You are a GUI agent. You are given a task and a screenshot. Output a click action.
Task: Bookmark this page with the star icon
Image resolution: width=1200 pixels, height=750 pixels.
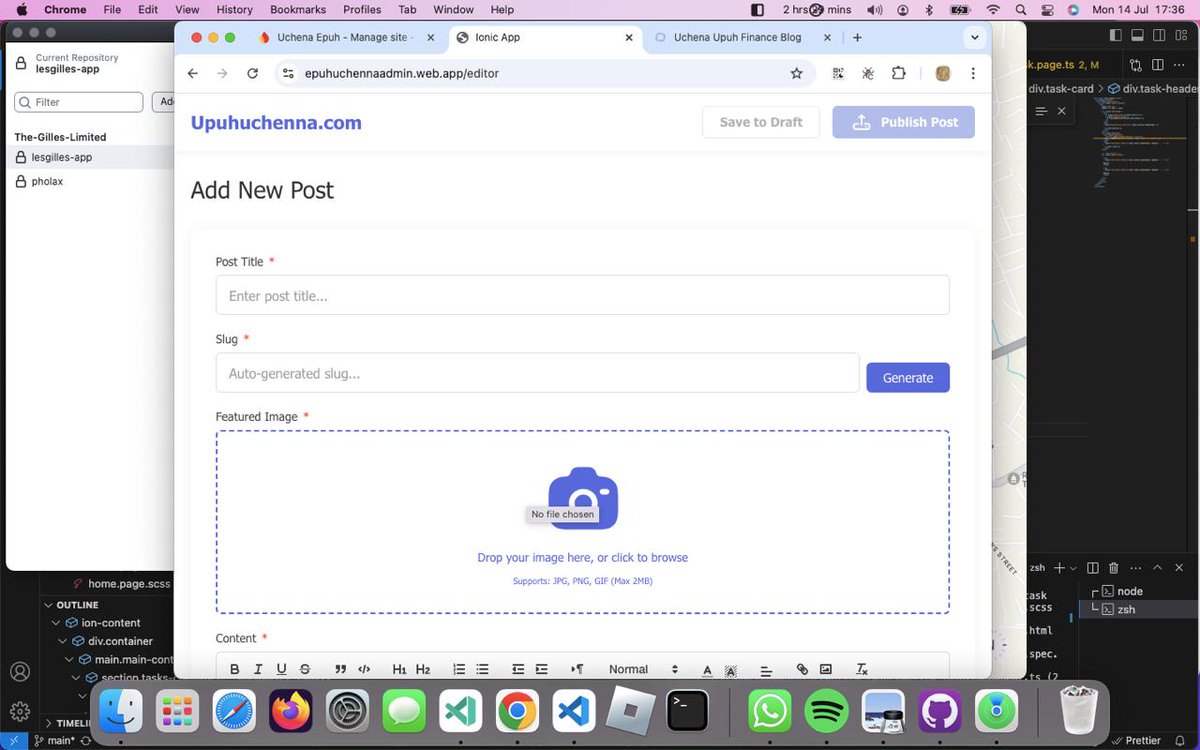796,73
